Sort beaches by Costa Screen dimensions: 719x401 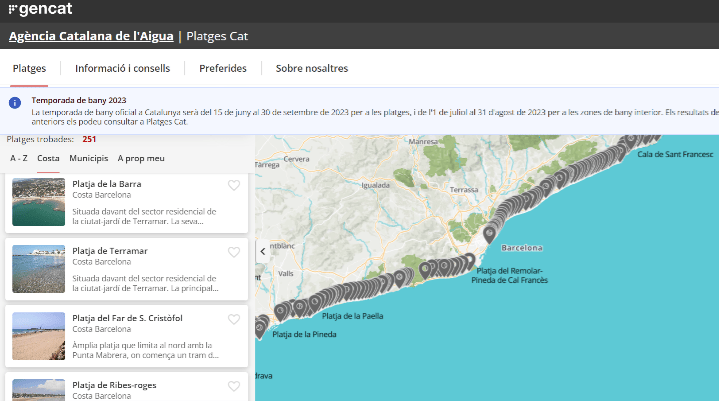(48, 158)
